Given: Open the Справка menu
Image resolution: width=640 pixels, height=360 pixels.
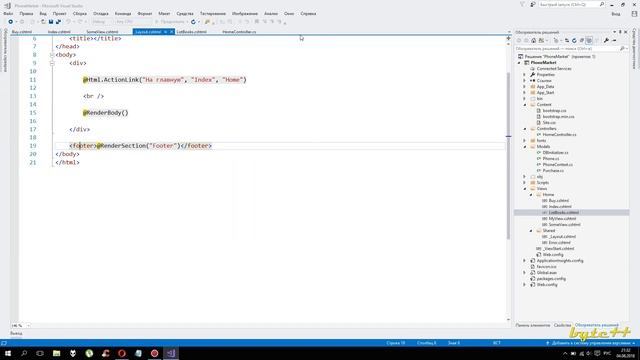Looking at the screenshot, I should pyautogui.click(x=308, y=13).
